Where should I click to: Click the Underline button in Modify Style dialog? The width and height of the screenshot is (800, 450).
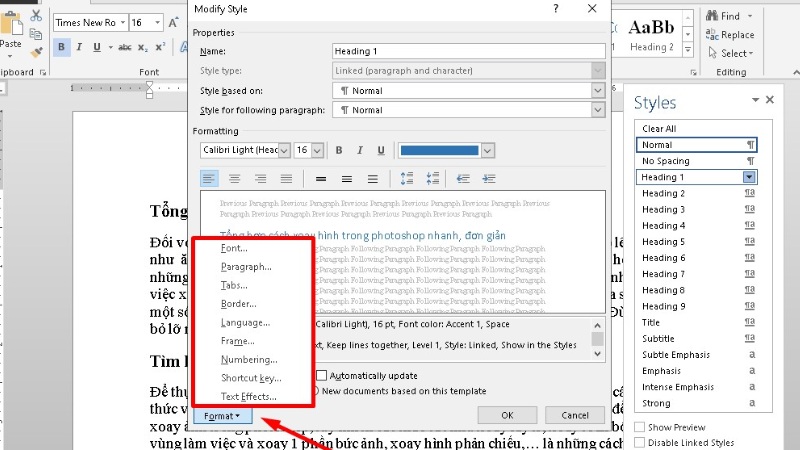click(381, 150)
